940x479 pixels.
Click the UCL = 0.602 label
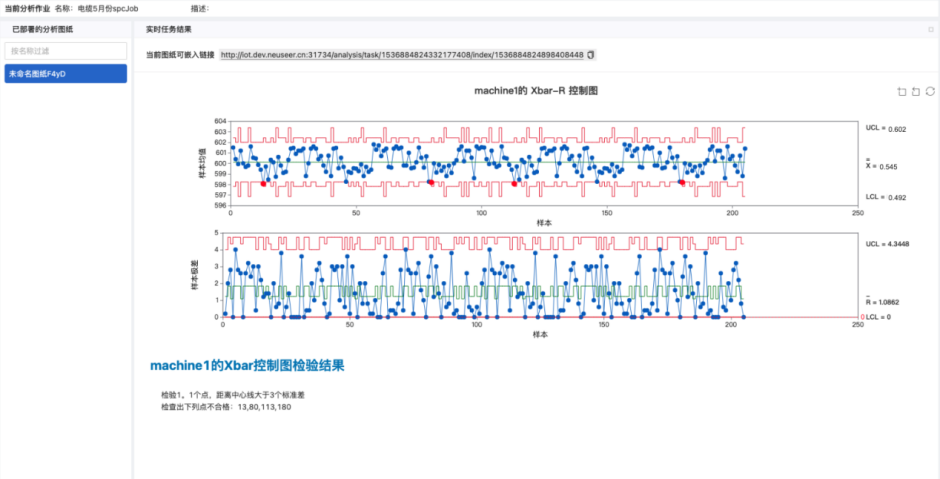(x=885, y=129)
